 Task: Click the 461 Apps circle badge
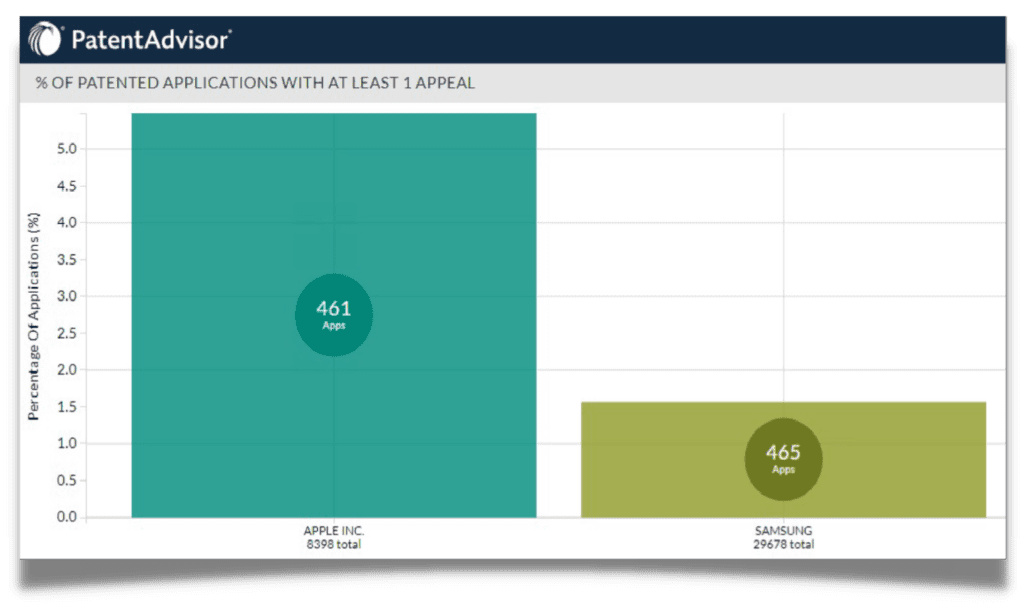click(334, 315)
